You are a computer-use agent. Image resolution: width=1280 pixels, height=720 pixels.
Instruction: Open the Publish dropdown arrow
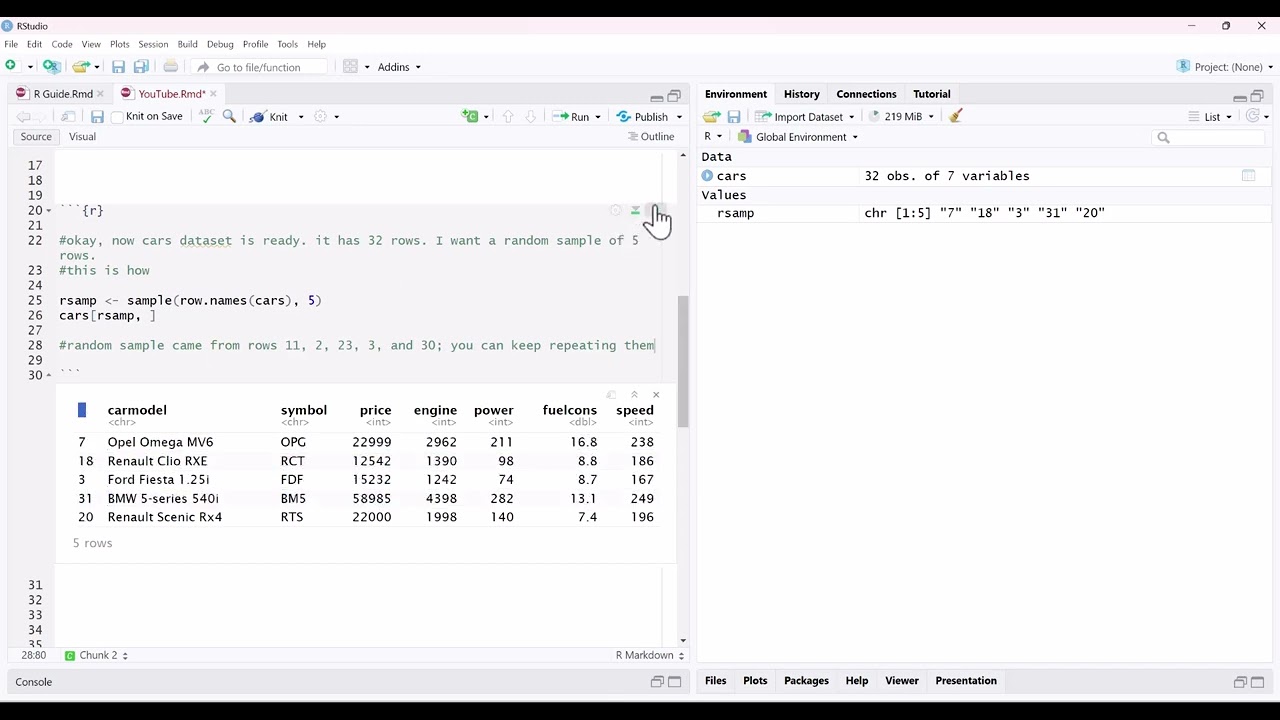[x=679, y=117]
